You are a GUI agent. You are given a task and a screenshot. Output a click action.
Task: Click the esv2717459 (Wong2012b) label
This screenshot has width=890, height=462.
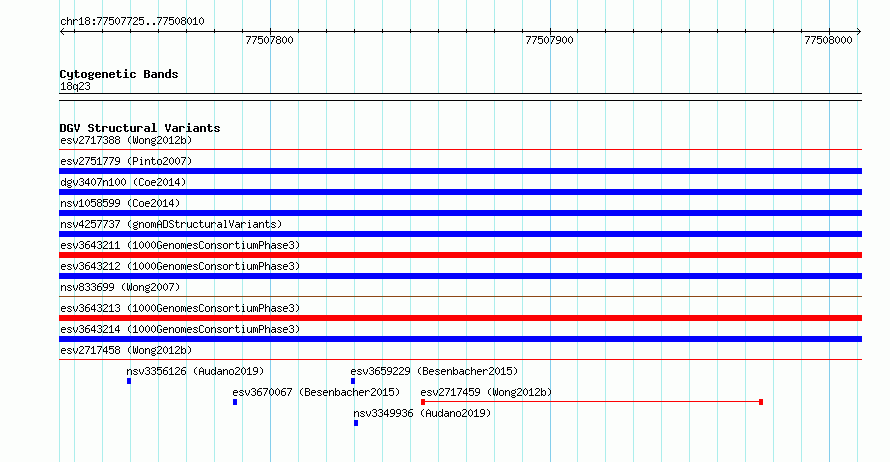click(x=486, y=392)
